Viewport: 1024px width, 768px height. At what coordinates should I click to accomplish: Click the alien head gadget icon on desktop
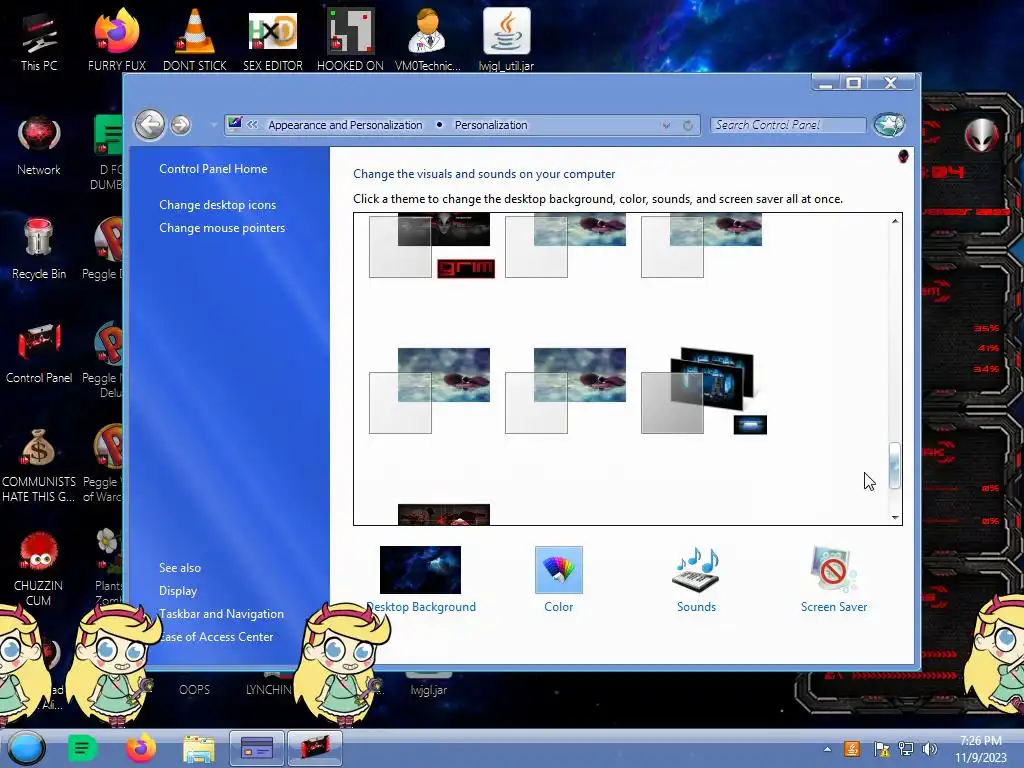click(981, 136)
